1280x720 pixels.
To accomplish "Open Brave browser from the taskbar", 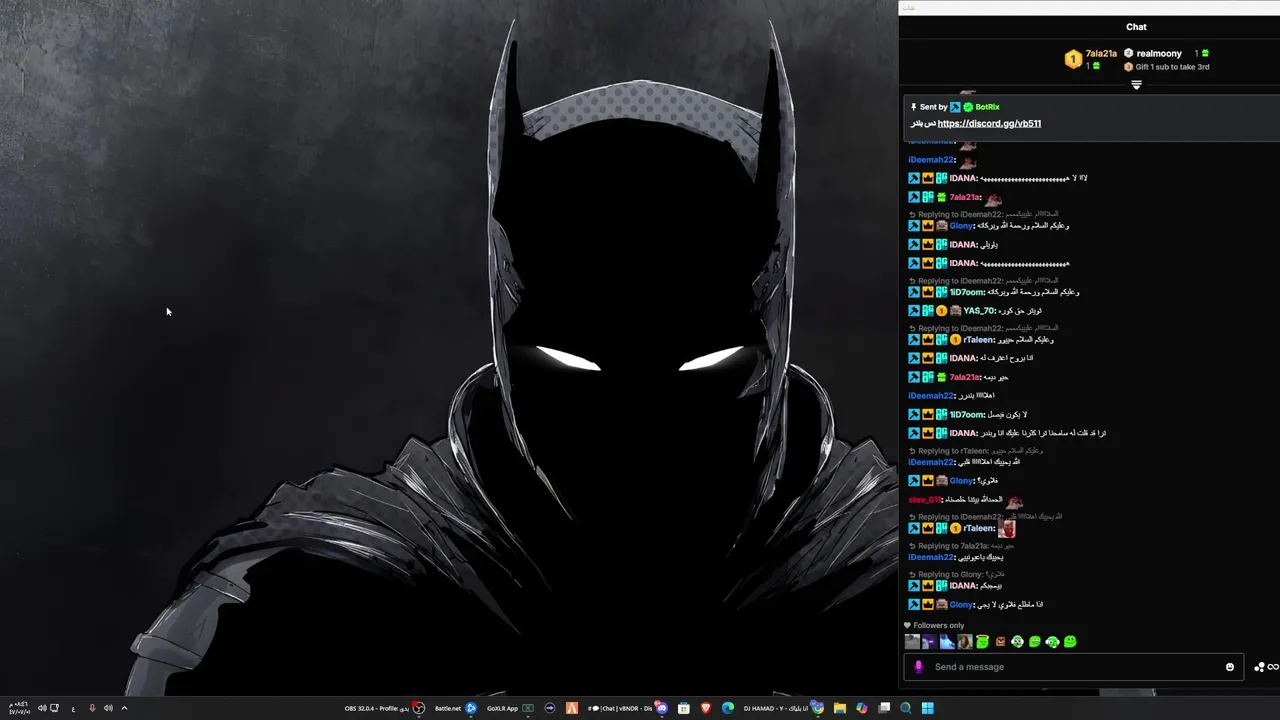I will (x=705, y=708).
